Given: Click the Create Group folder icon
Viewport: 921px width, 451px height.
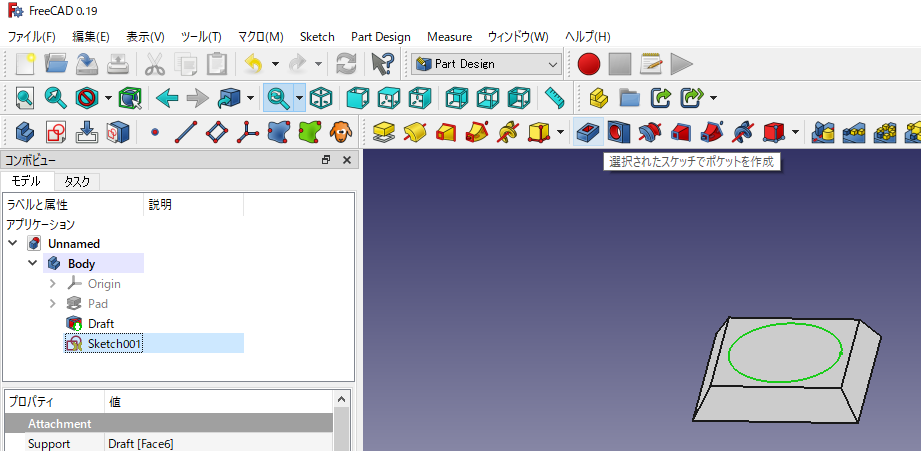Looking at the screenshot, I should pyautogui.click(x=629, y=98).
